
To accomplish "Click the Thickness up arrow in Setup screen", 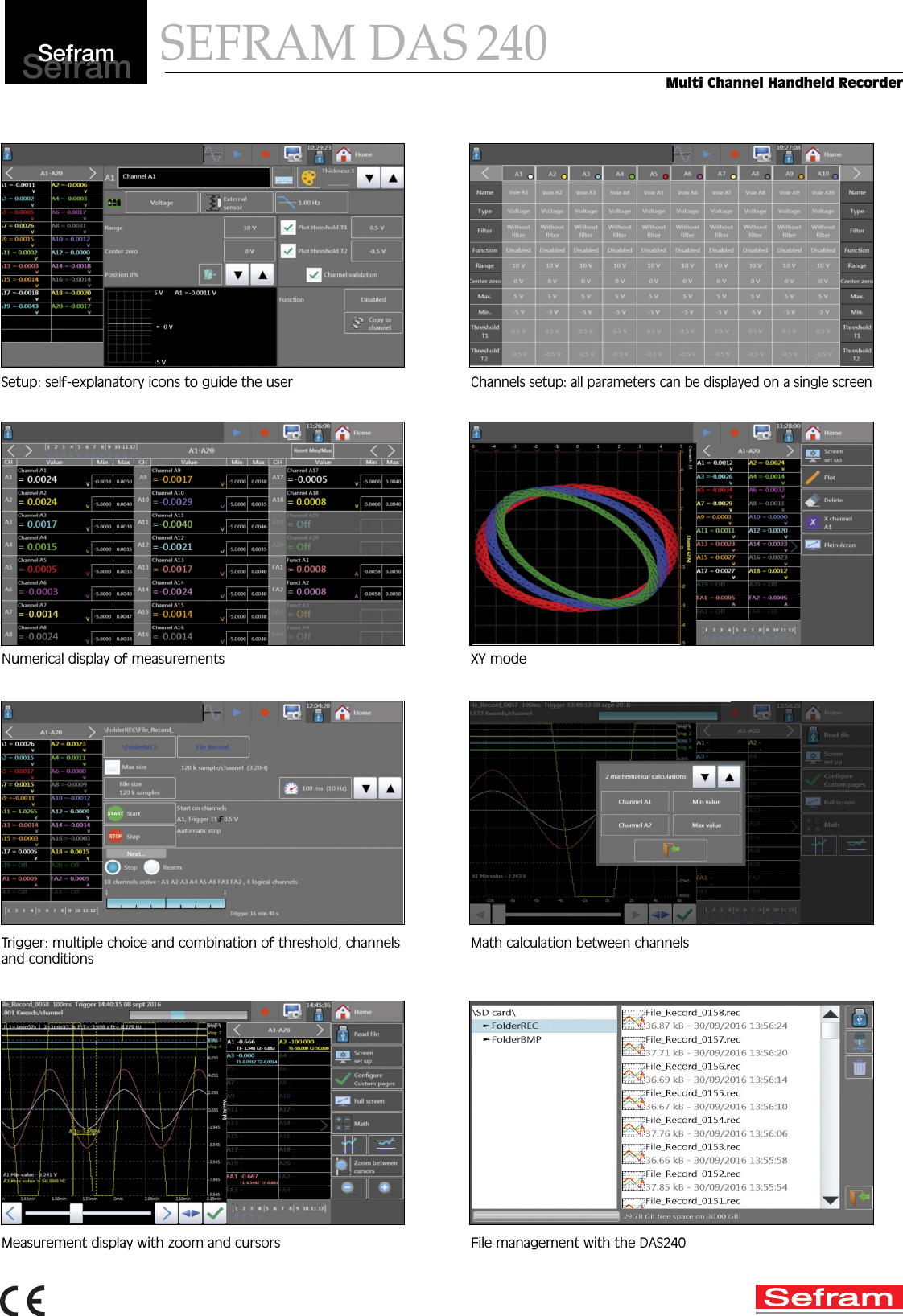I will tap(393, 178).
